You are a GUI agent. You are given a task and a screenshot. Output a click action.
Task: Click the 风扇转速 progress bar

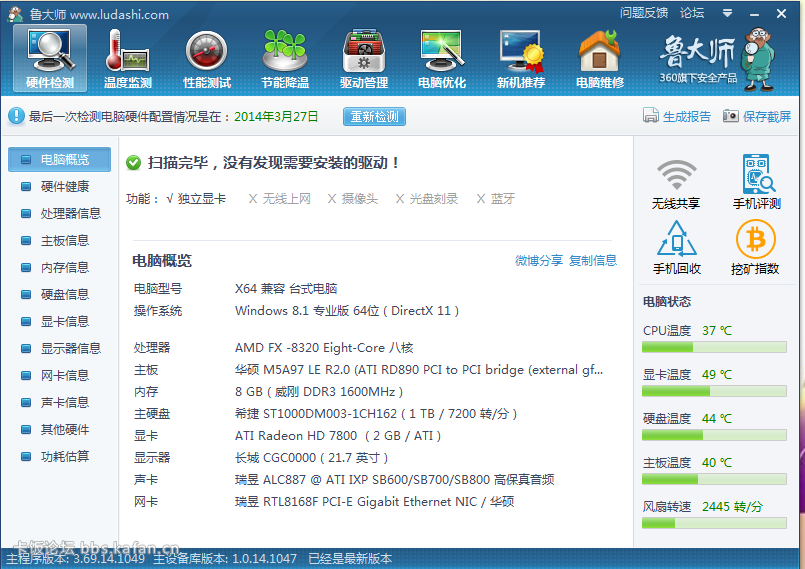(x=714, y=523)
